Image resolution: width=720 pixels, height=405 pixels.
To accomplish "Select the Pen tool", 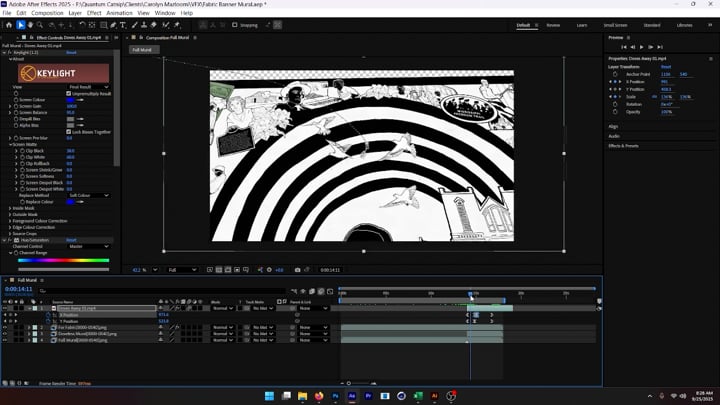I will [x=113, y=25].
